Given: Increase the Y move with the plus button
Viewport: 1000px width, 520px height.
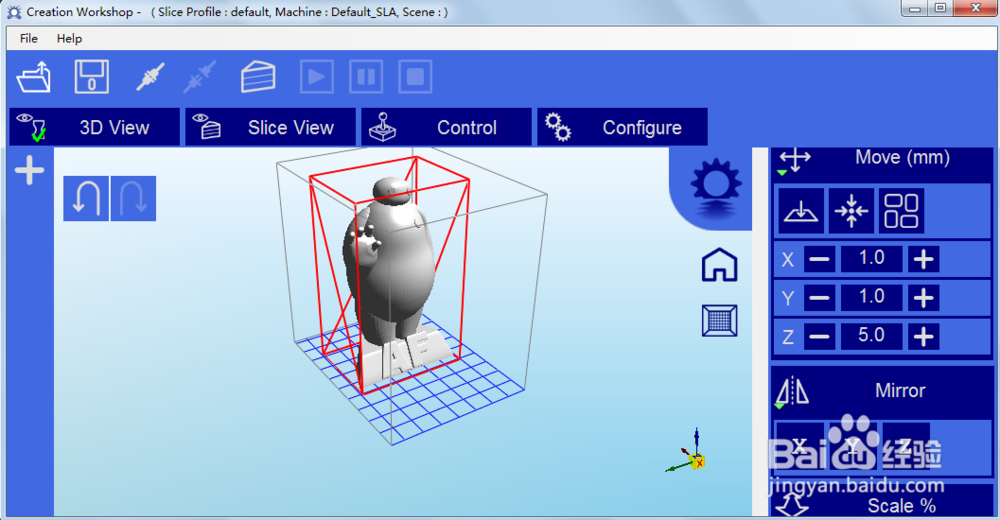Looking at the screenshot, I should [x=923, y=298].
